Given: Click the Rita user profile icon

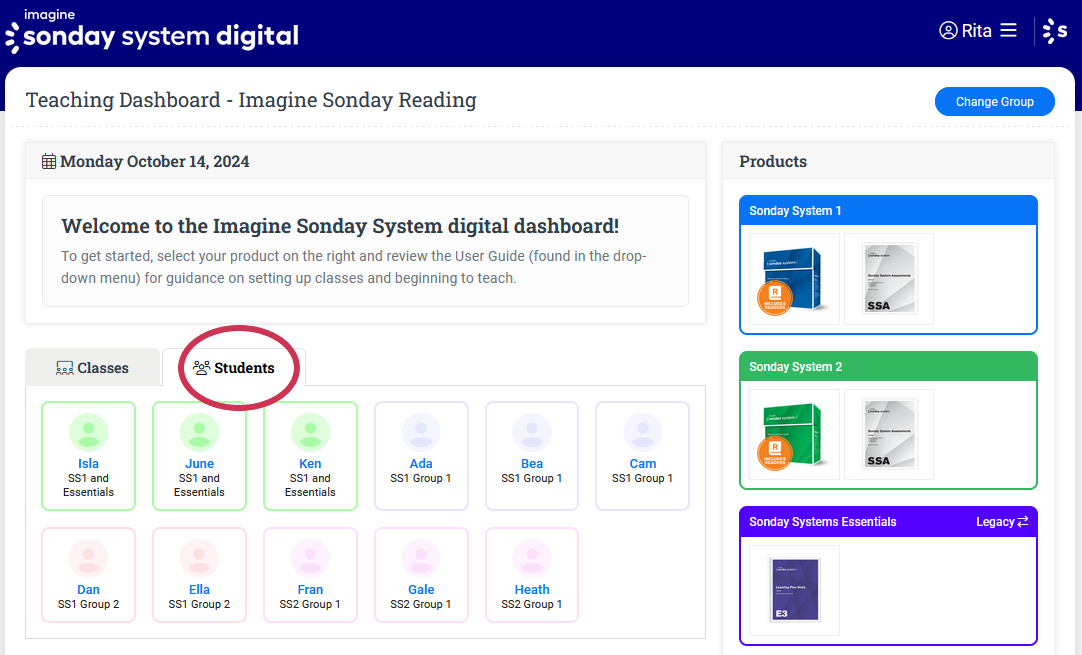Looking at the screenshot, I should [948, 31].
